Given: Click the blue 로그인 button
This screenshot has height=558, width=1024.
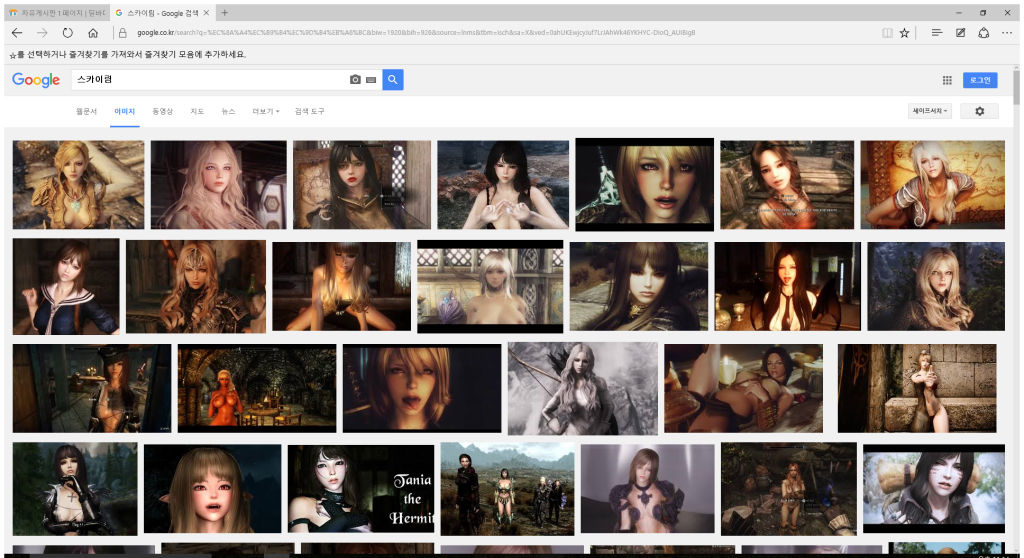Looking at the screenshot, I should pyautogui.click(x=980, y=80).
